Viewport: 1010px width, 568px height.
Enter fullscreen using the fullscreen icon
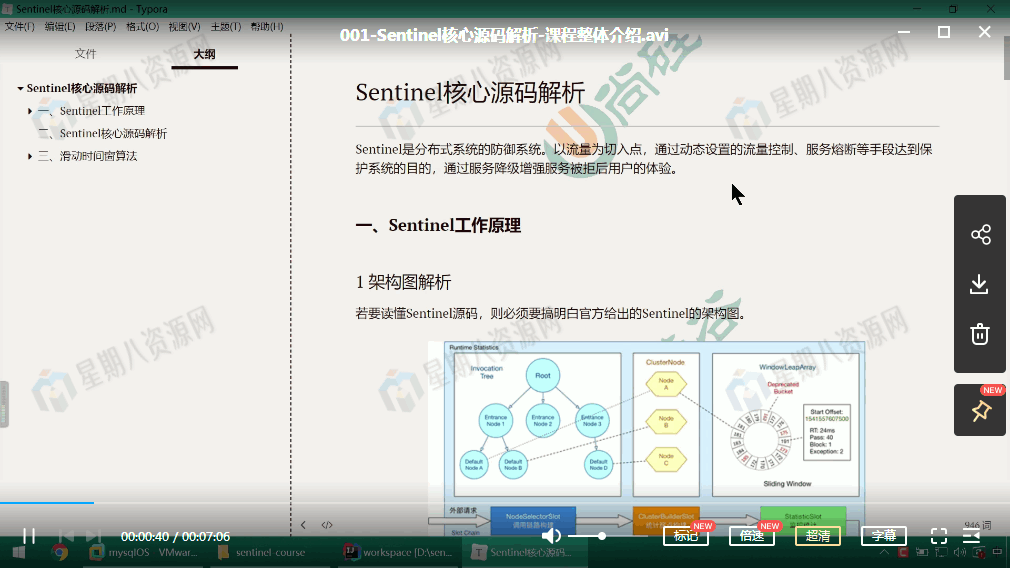(939, 536)
